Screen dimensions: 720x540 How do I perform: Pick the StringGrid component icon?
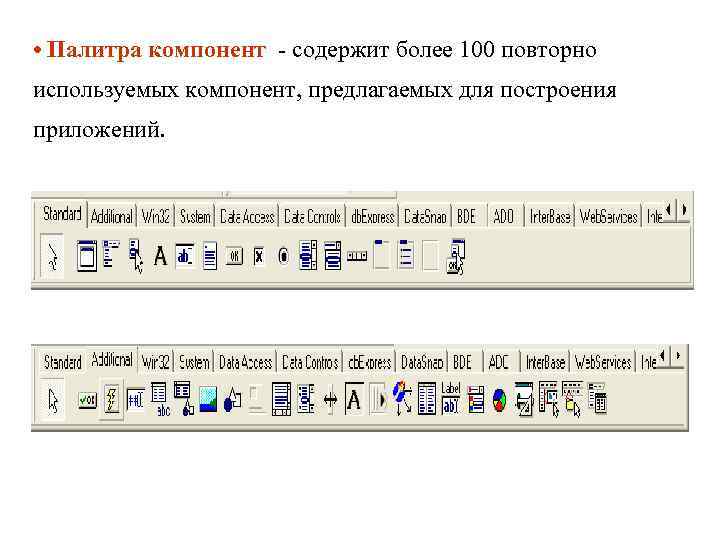(x=160, y=399)
